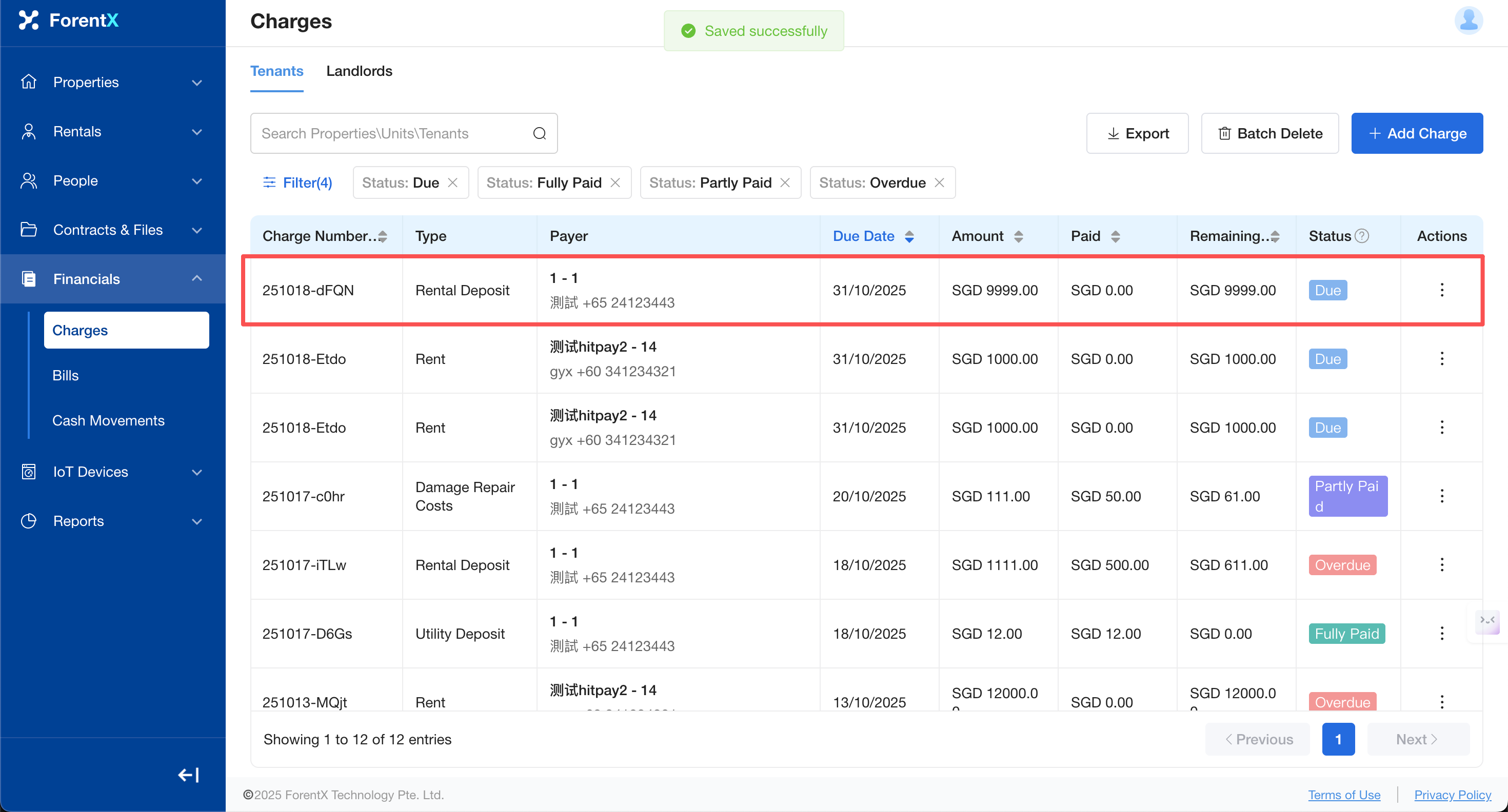Open actions menu for charge 251017-D6Gs
This screenshot has width=1508, height=812.
tap(1441, 634)
